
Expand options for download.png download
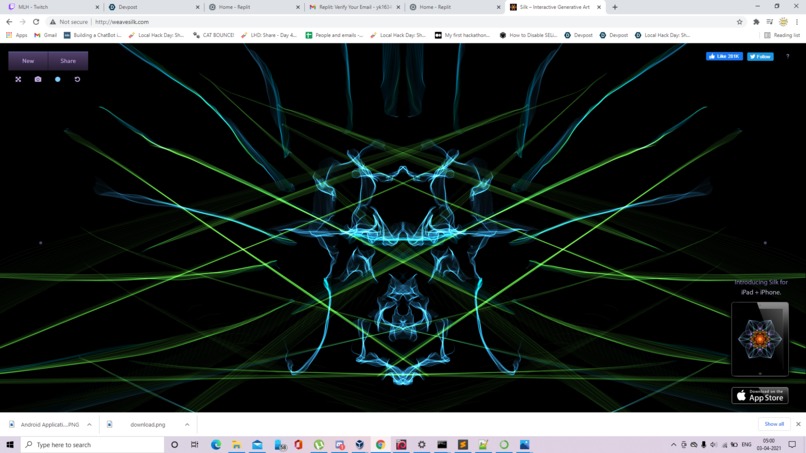pos(187,424)
